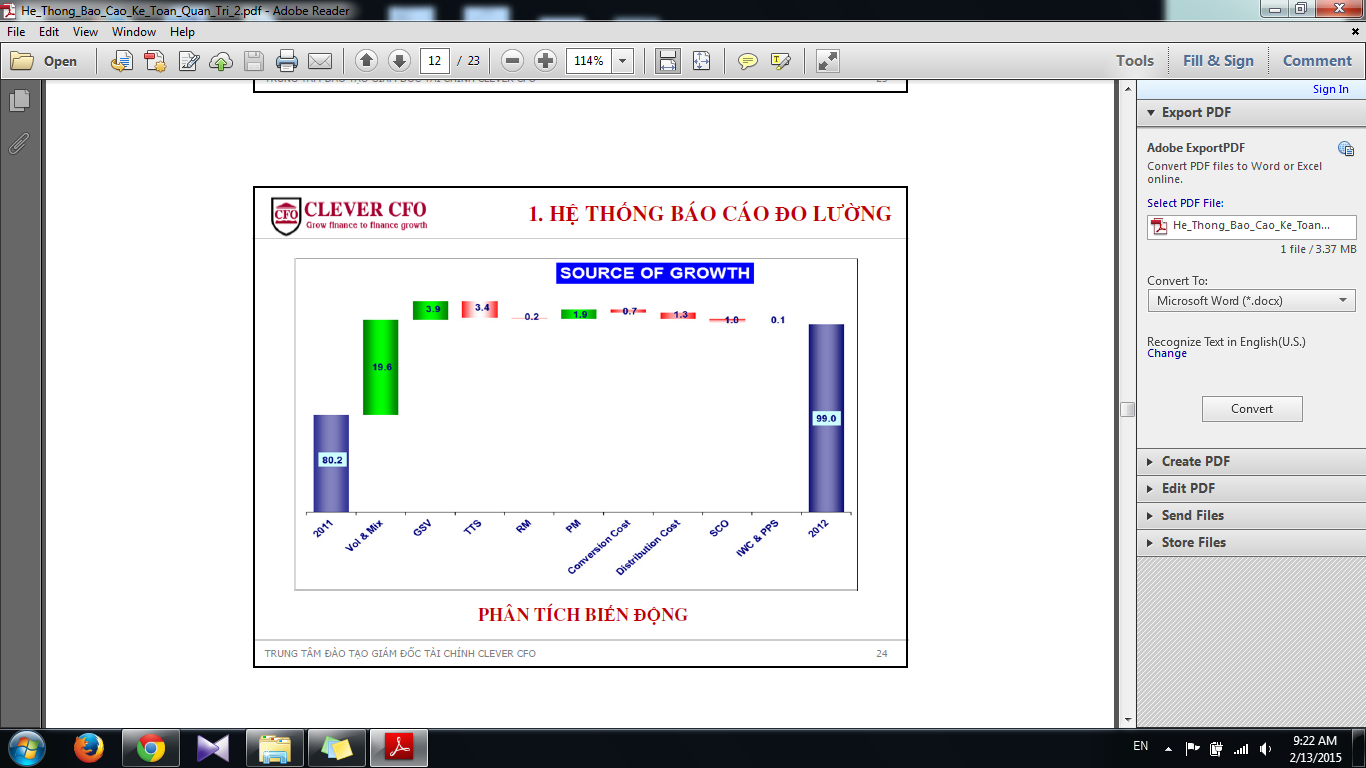1366x768 pixels.
Task: Click the page number input field
Action: coord(435,61)
